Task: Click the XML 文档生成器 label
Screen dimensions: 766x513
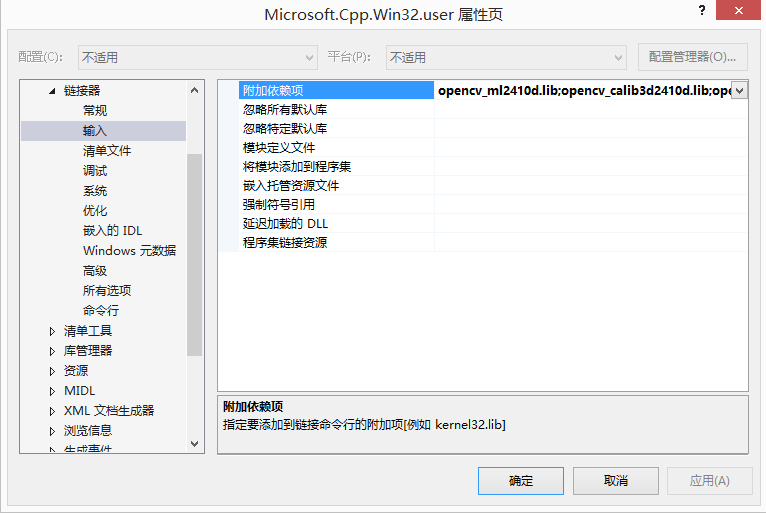Action: 109,411
